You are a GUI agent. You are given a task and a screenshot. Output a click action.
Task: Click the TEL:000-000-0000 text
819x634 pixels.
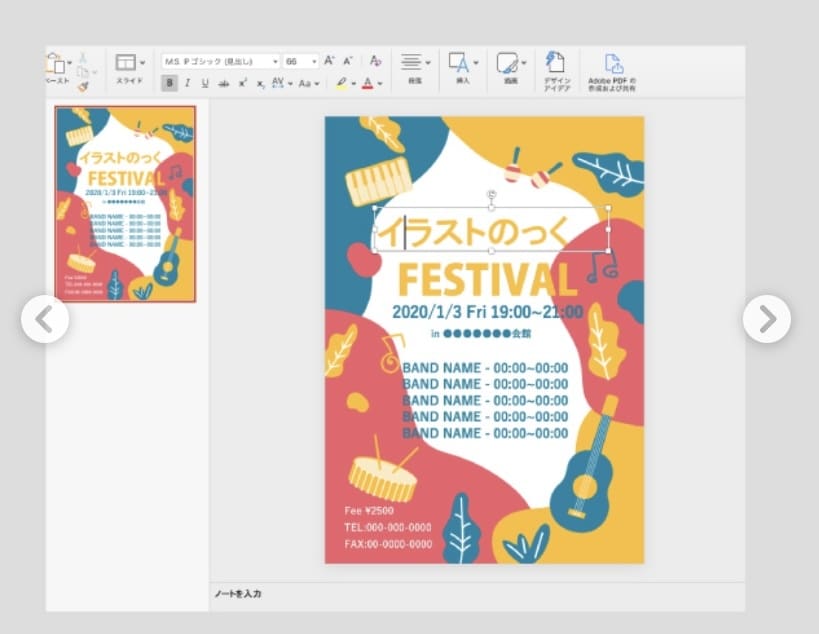(x=388, y=527)
